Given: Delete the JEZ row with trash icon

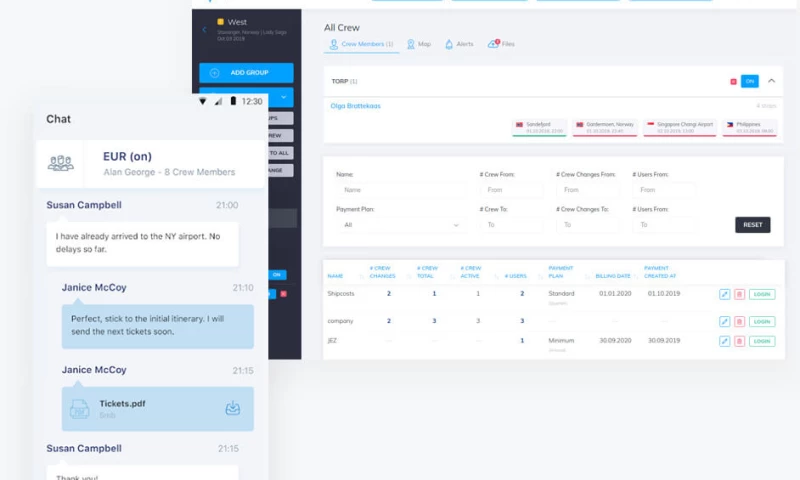Looking at the screenshot, I should (x=739, y=341).
